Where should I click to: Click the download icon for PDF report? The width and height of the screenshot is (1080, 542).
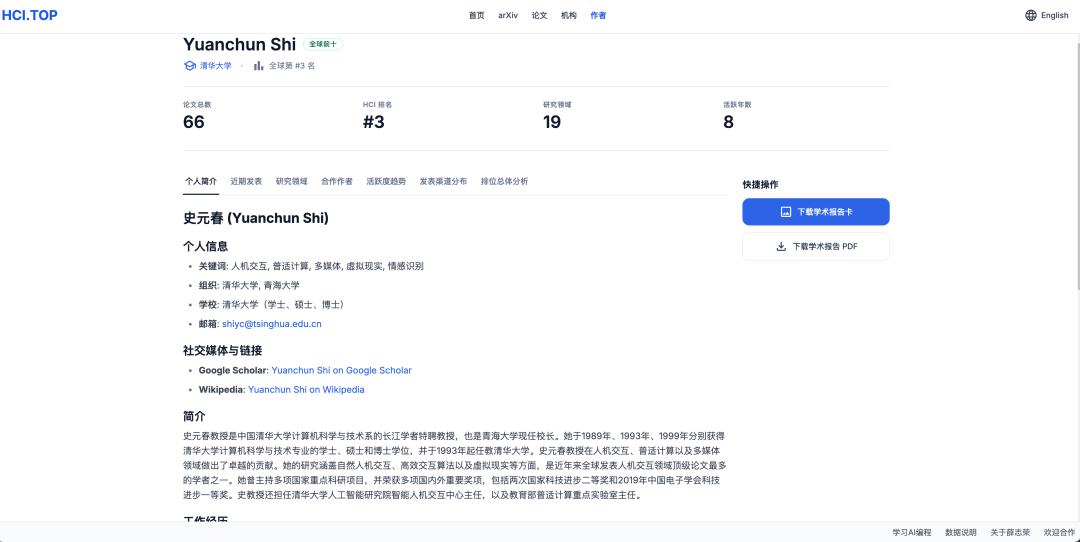pyautogui.click(x=781, y=246)
